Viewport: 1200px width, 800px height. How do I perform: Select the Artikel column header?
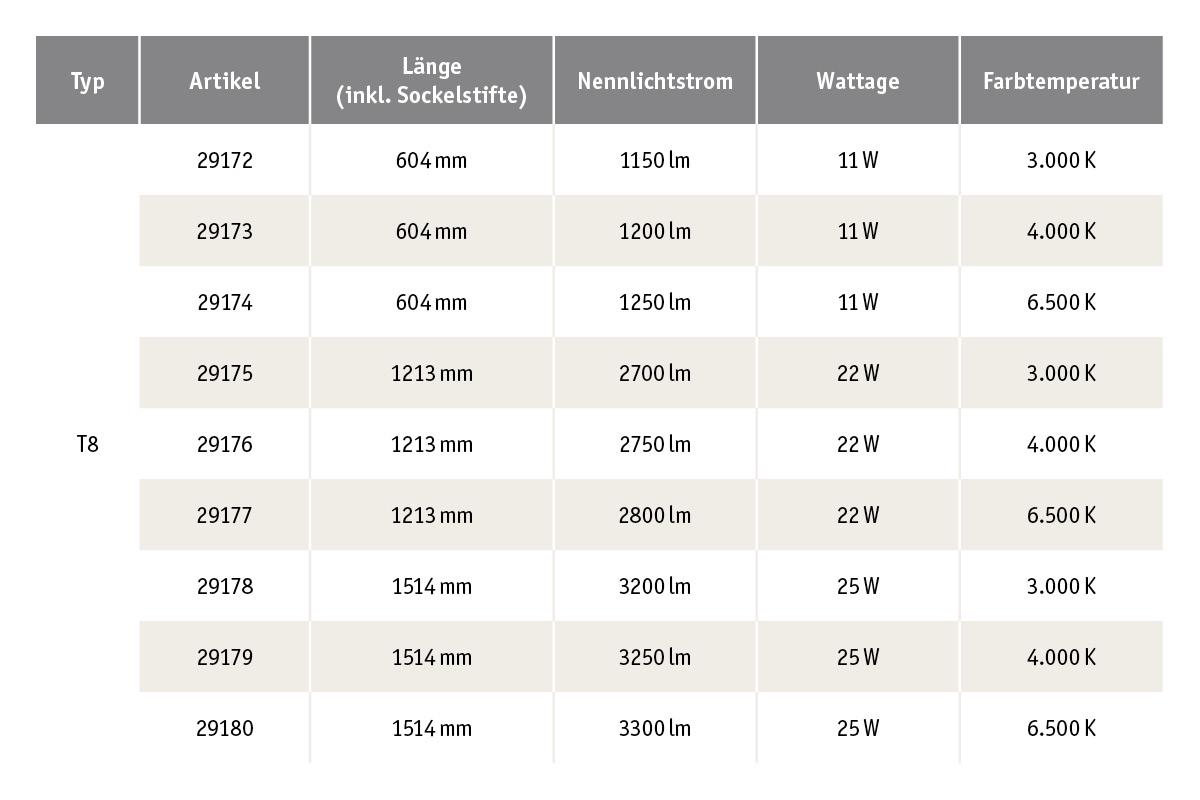[225, 81]
